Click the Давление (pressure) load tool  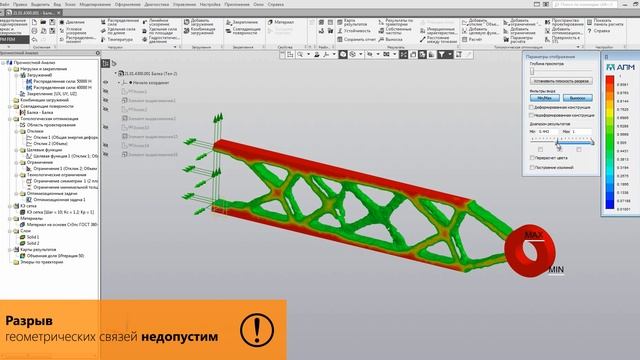[72, 22]
